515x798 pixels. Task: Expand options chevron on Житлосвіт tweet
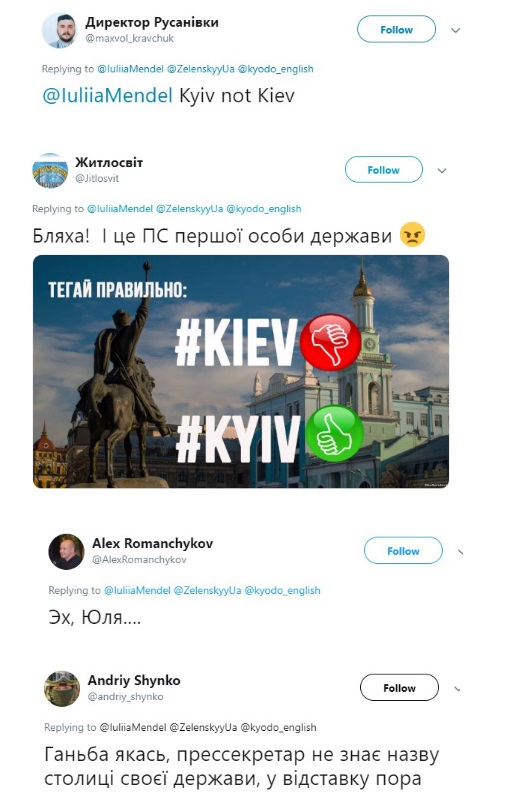pyautogui.click(x=442, y=170)
